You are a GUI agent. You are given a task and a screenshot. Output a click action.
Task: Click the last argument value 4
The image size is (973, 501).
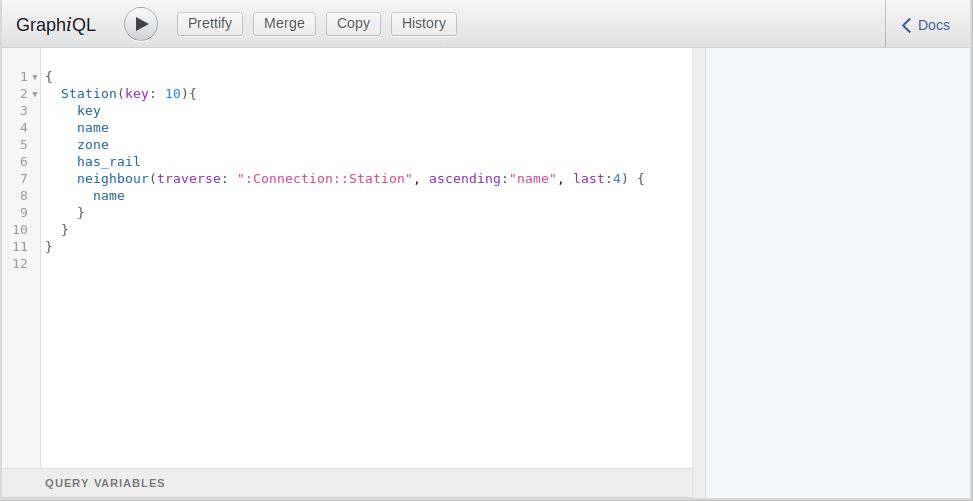coord(617,178)
